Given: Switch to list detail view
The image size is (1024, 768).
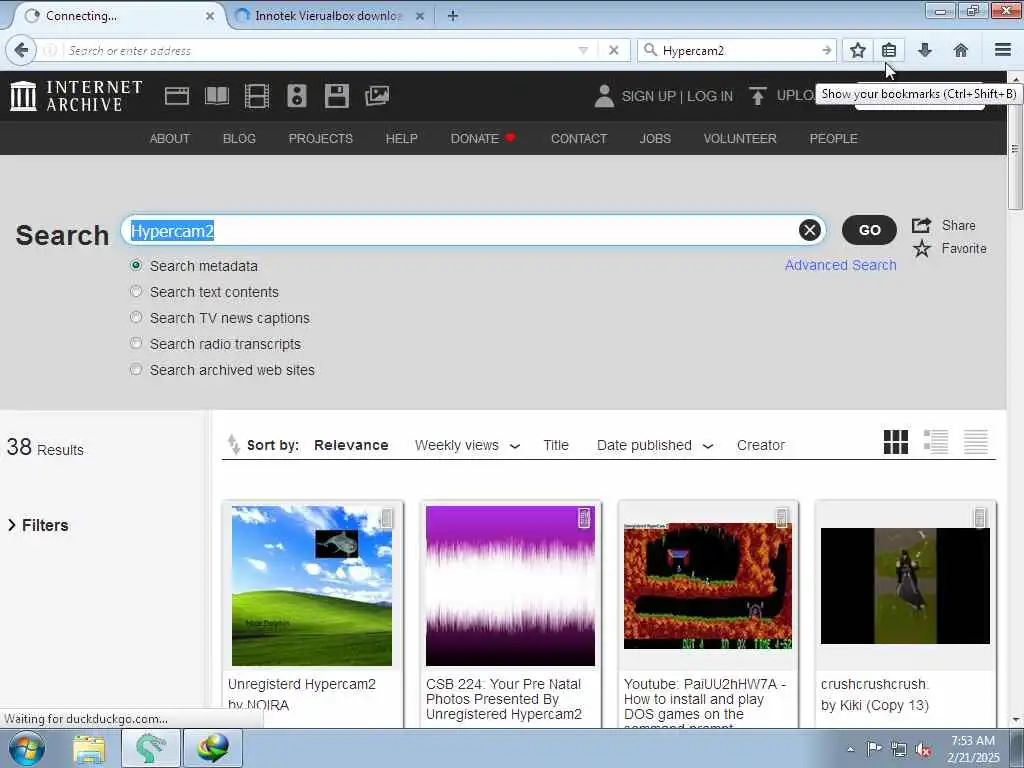Looking at the screenshot, I should pos(936,442).
